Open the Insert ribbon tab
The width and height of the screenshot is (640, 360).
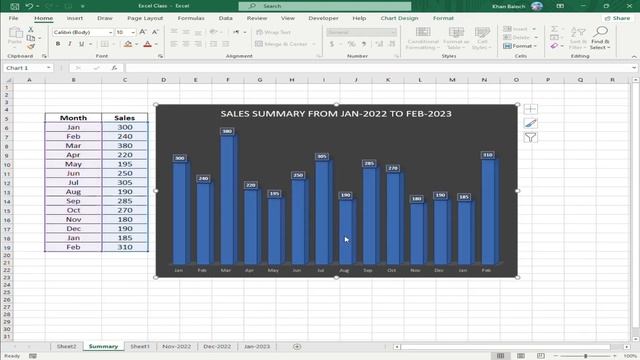point(75,18)
